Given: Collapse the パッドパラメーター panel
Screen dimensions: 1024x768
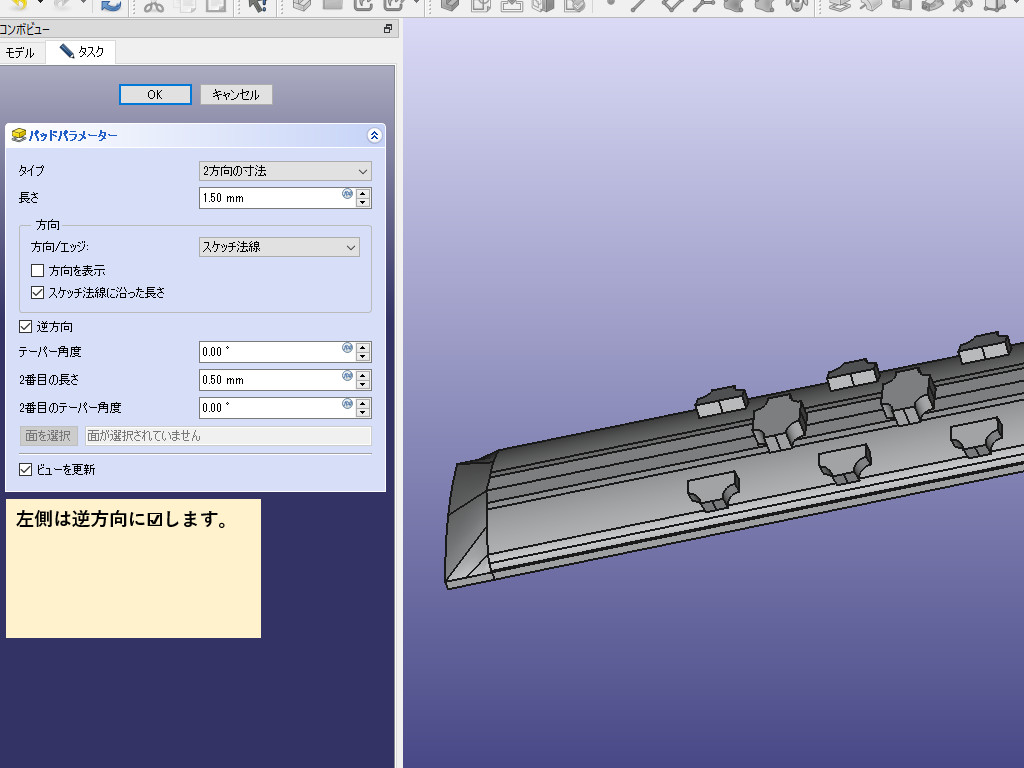Looking at the screenshot, I should point(374,135).
